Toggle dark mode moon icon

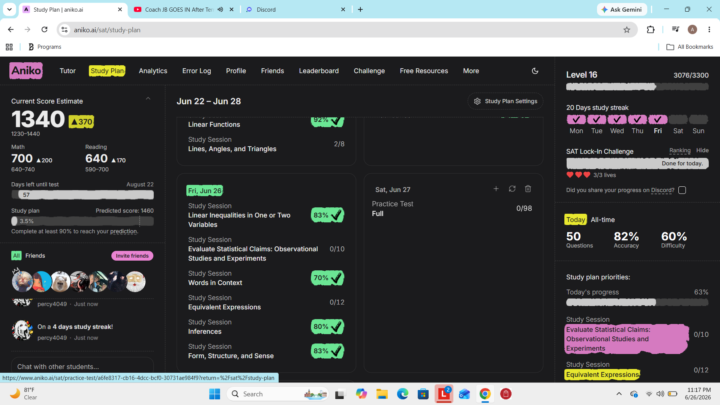click(x=534, y=71)
